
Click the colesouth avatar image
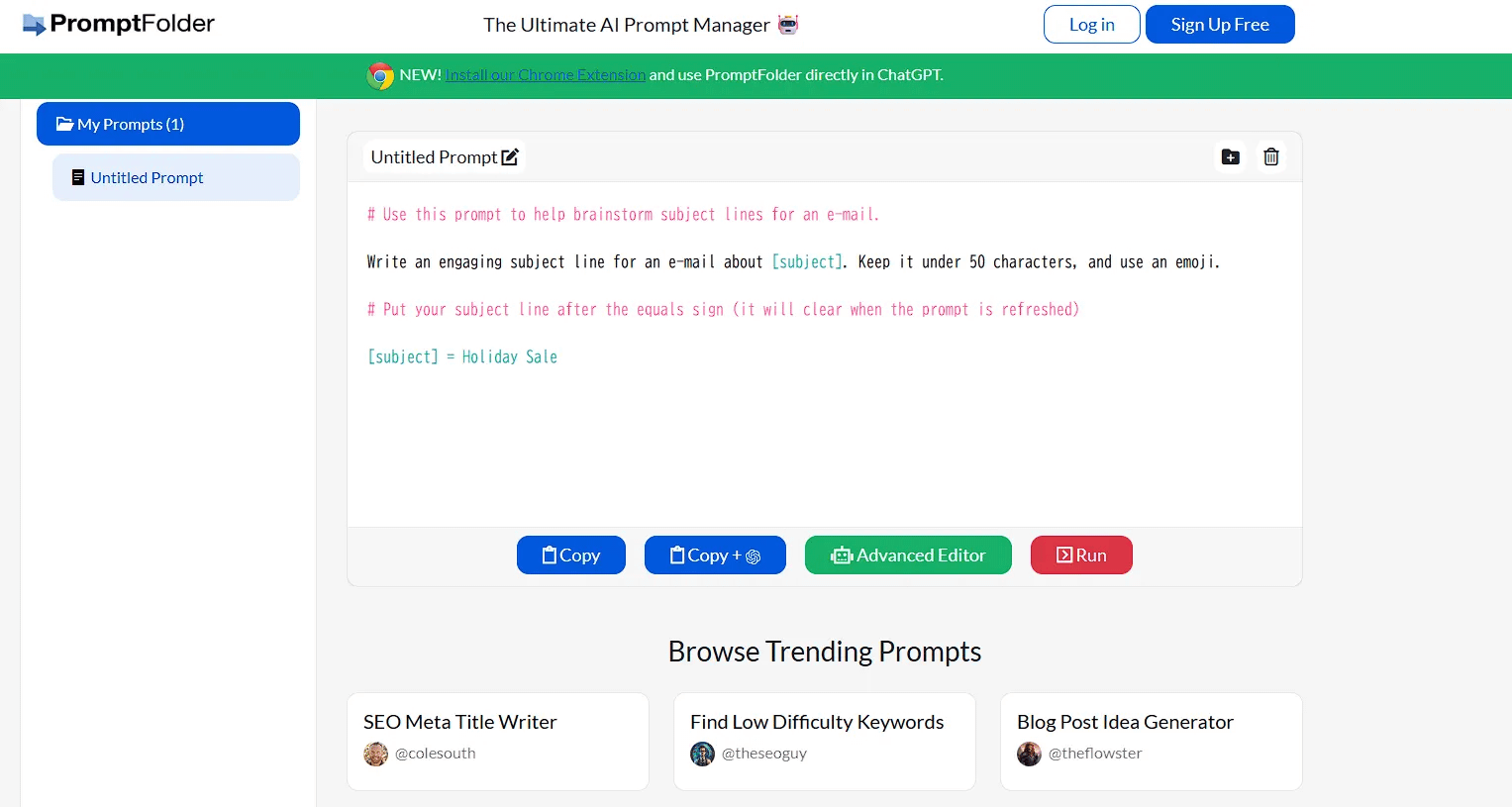tap(375, 755)
